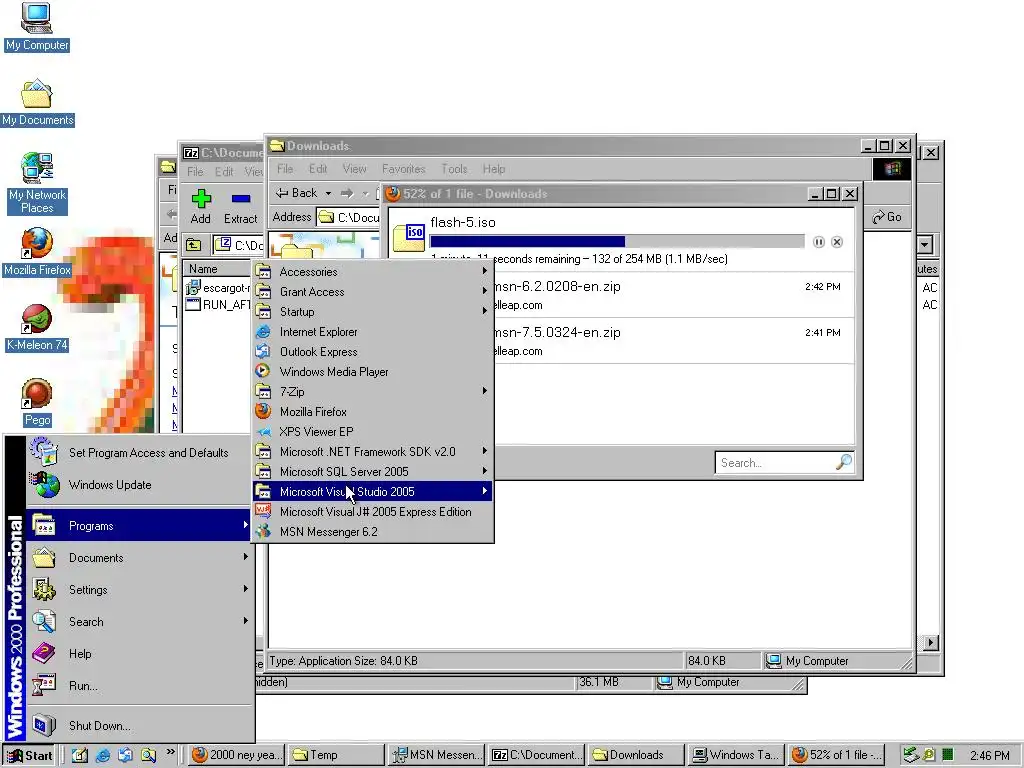This screenshot has width=1024, height=768.
Task: Launch K-Meleon 74 desktop shortcut
Action: pos(37,328)
